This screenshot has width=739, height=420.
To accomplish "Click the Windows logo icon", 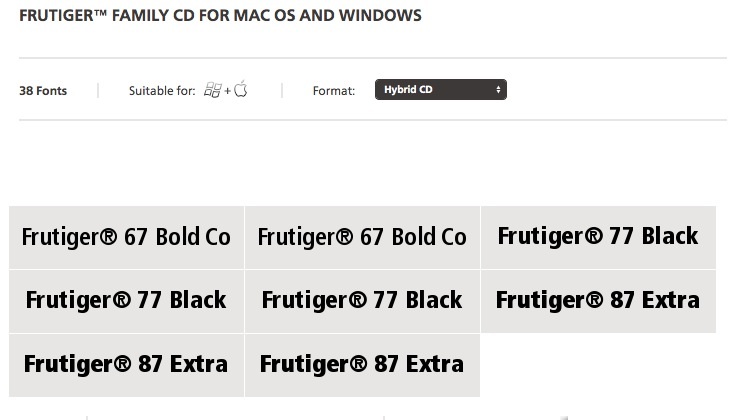I will [x=213, y=90].
